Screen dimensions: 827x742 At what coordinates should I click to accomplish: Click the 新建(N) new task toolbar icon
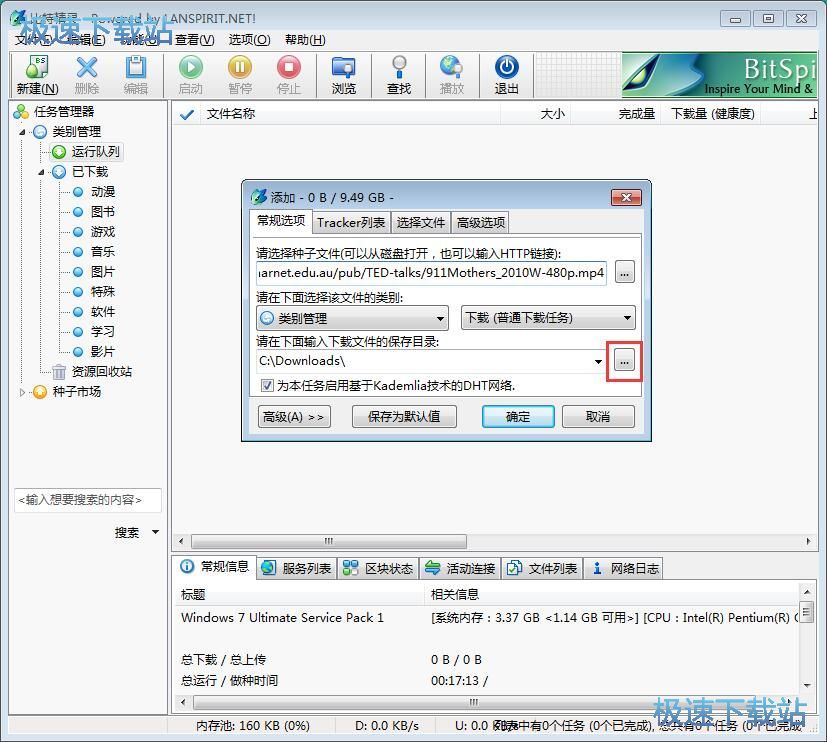[37, 75]
